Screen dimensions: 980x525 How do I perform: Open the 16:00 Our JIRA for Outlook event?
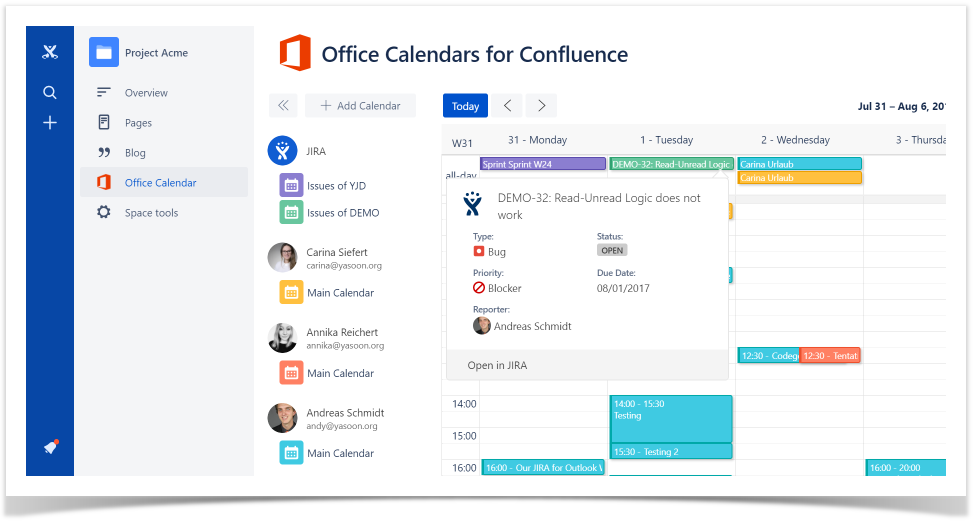(x=542, y=468)
